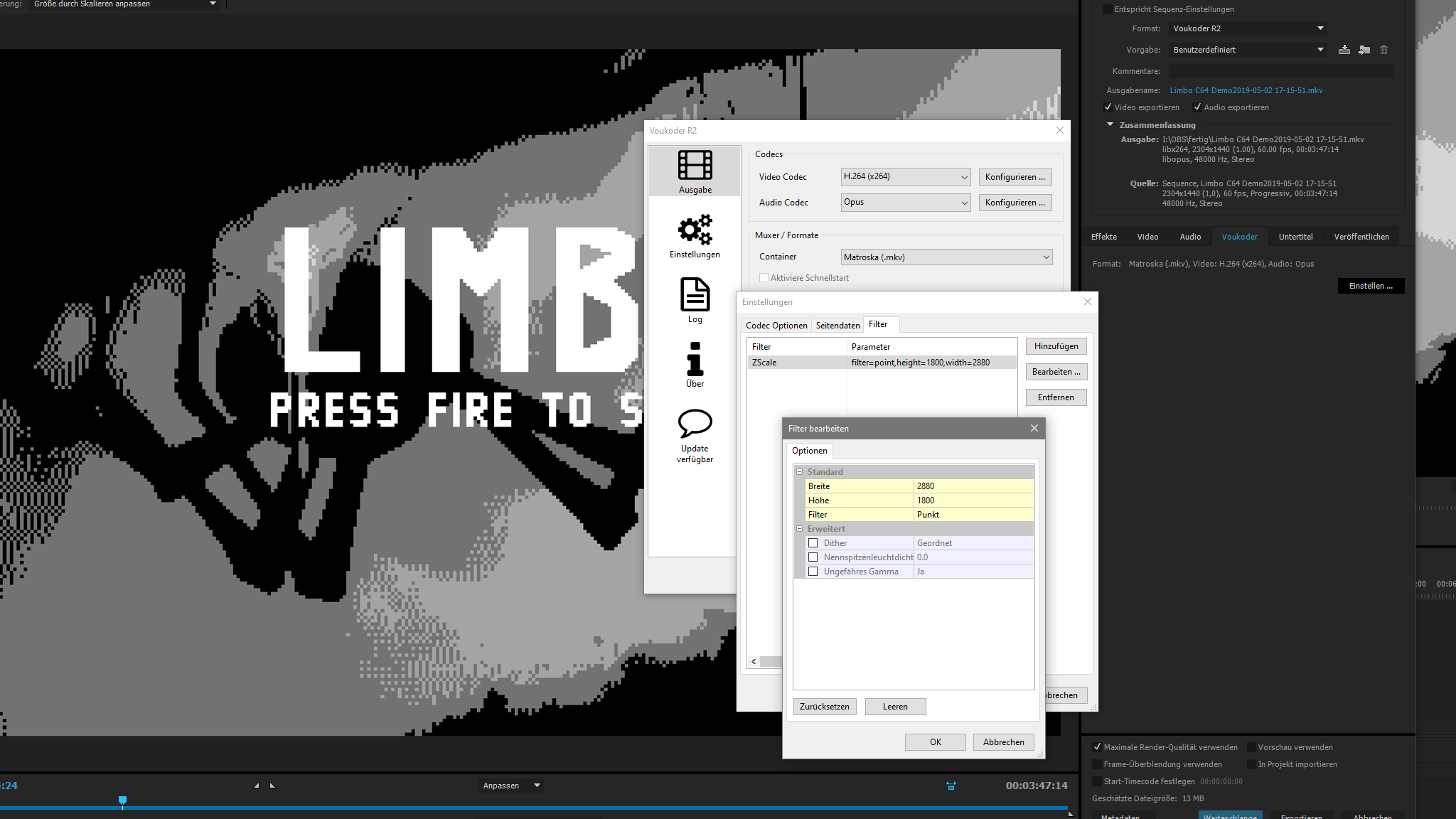Uncheck Audio exportieren

point(1197,107)
